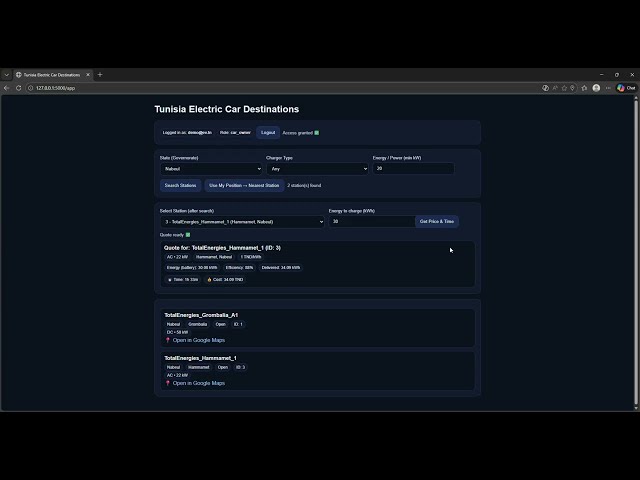Click the site info icon in the address bar

pyautogui.click(x=30, y=88)
